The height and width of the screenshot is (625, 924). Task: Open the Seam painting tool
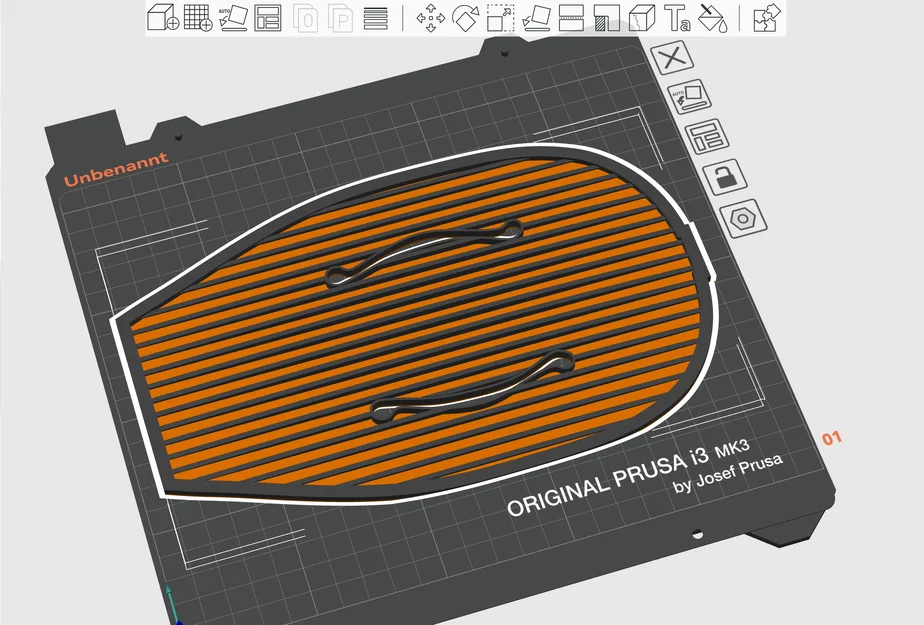coord(642,18)
